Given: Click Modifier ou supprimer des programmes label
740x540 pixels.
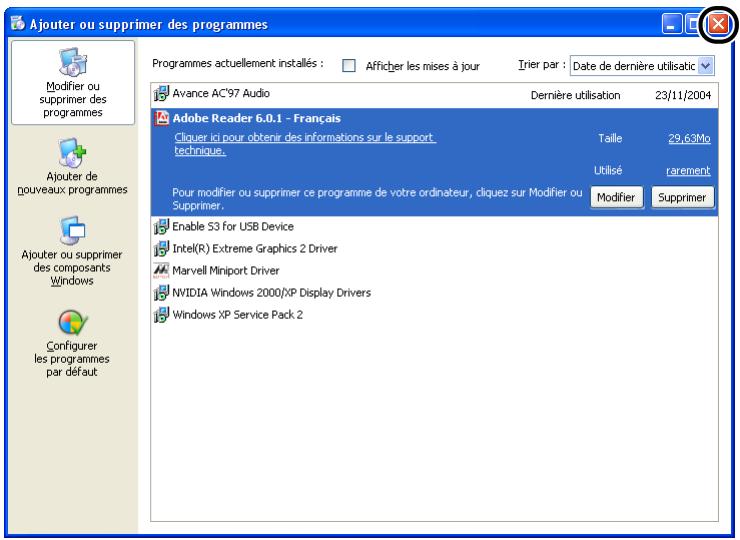Looking at the screenshot, I should (x=73, y=99).
